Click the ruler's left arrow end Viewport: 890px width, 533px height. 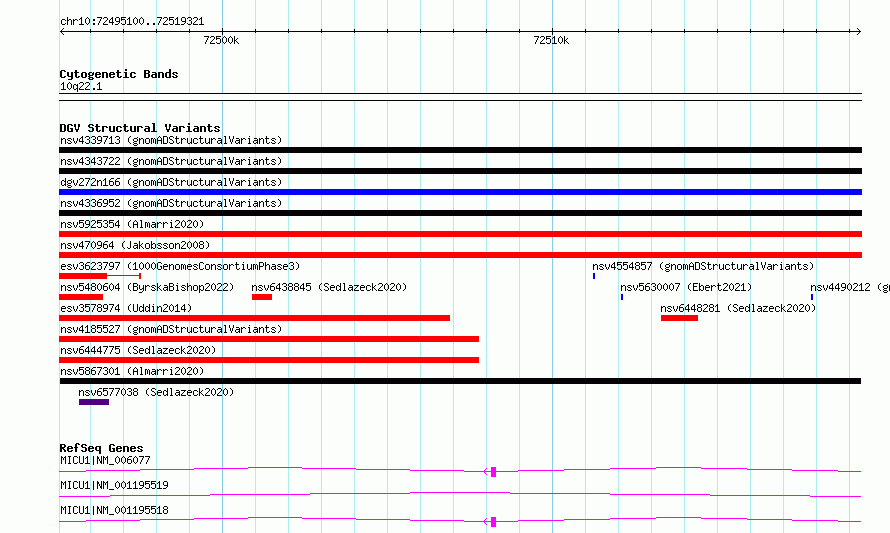[62, 32]
